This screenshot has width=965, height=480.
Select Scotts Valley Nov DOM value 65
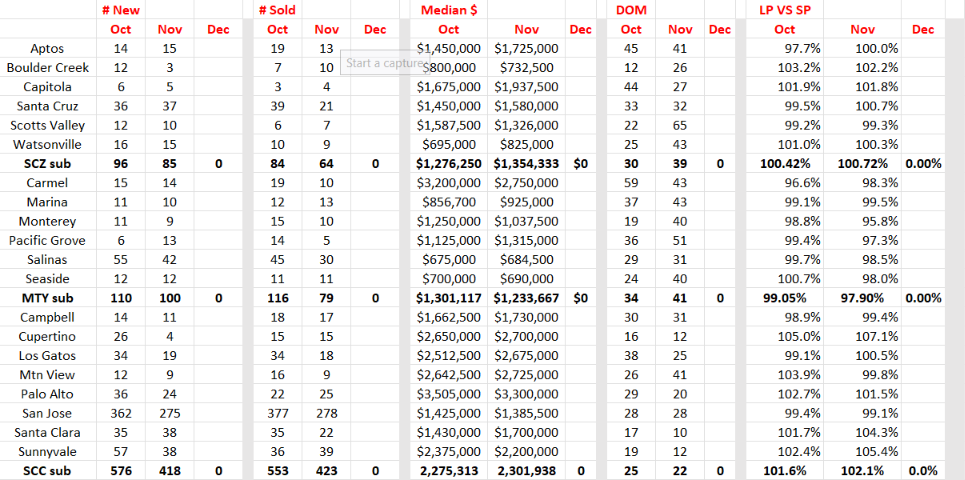pyautogui.click(x=680, y=125)
